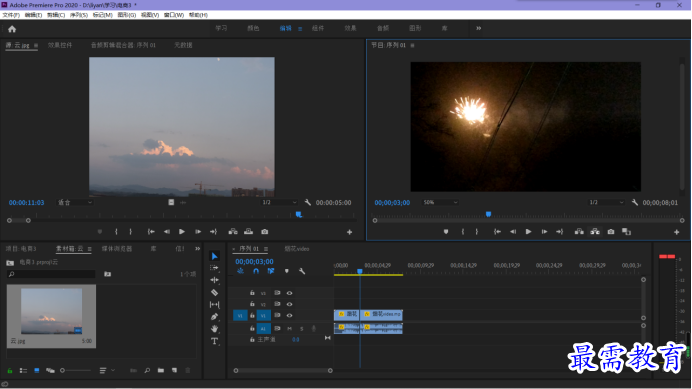Select the Ripple Edit tool
This screenshot has width=692, height=389.
pyautogui.click(x=214, y=280)
